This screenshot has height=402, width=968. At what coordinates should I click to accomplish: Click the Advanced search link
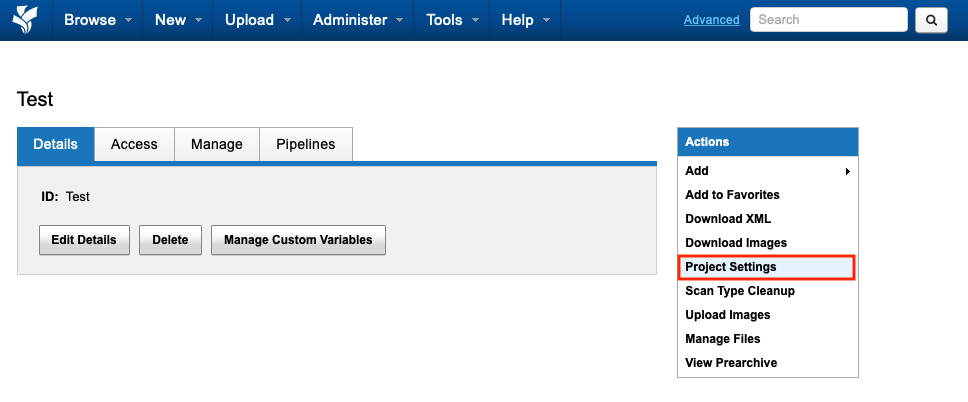click(x=711, y=20)
